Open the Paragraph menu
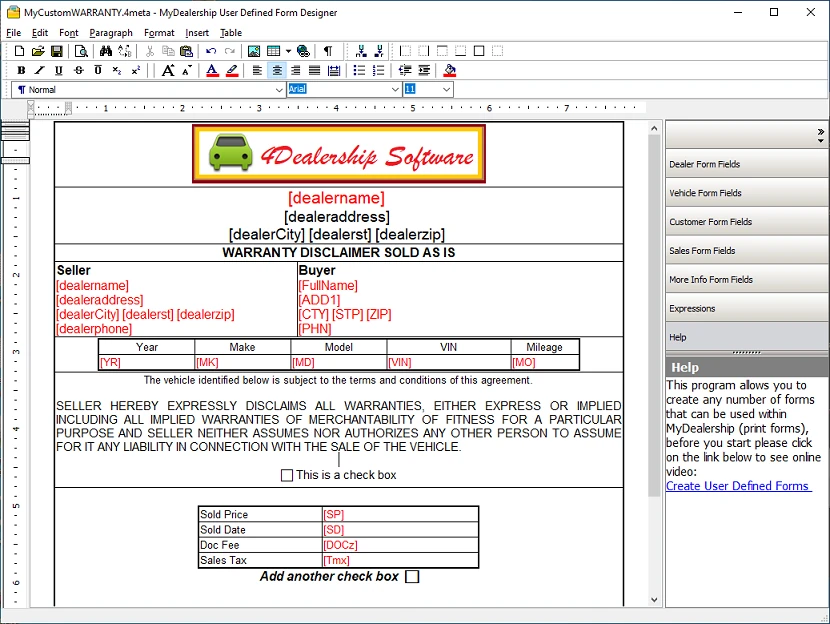The width and height of the screenshot is (830, 624). [x=110, y=33]
